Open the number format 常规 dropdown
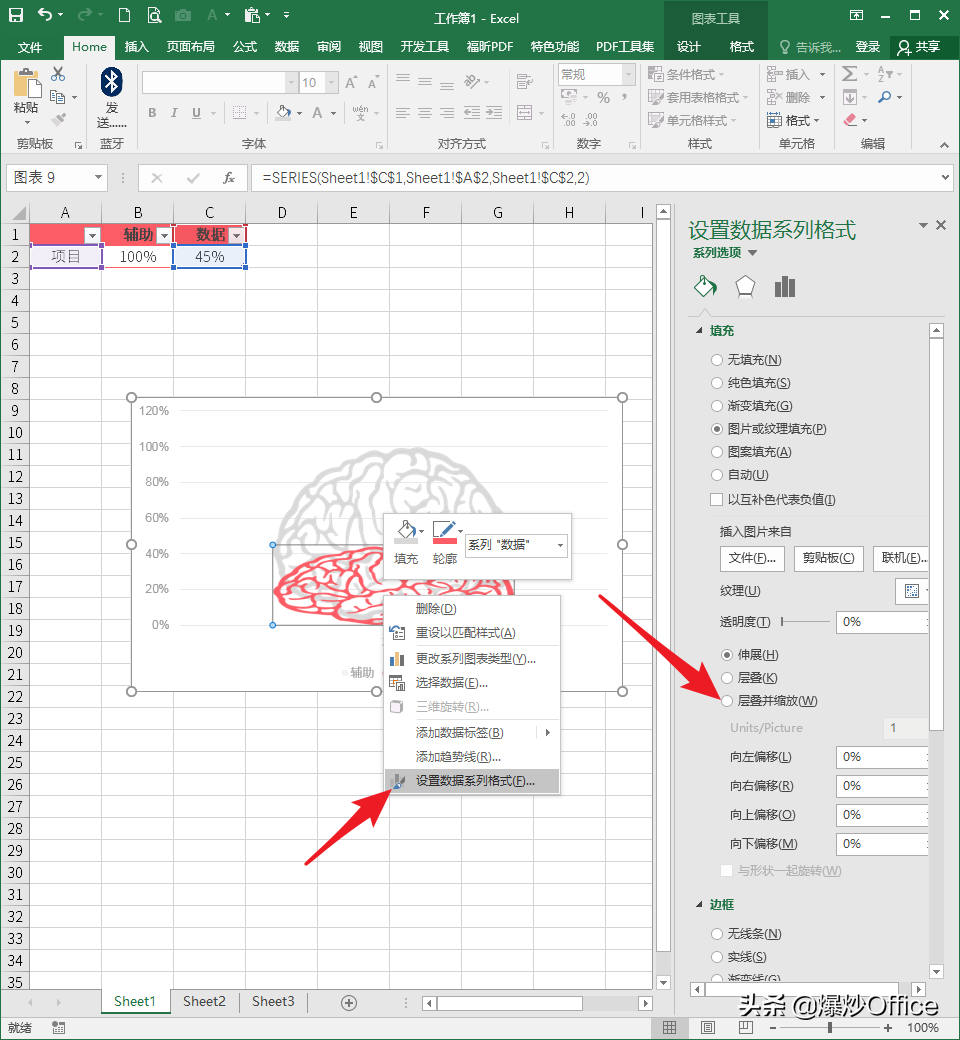The image size is (960, 1040). 627,74
